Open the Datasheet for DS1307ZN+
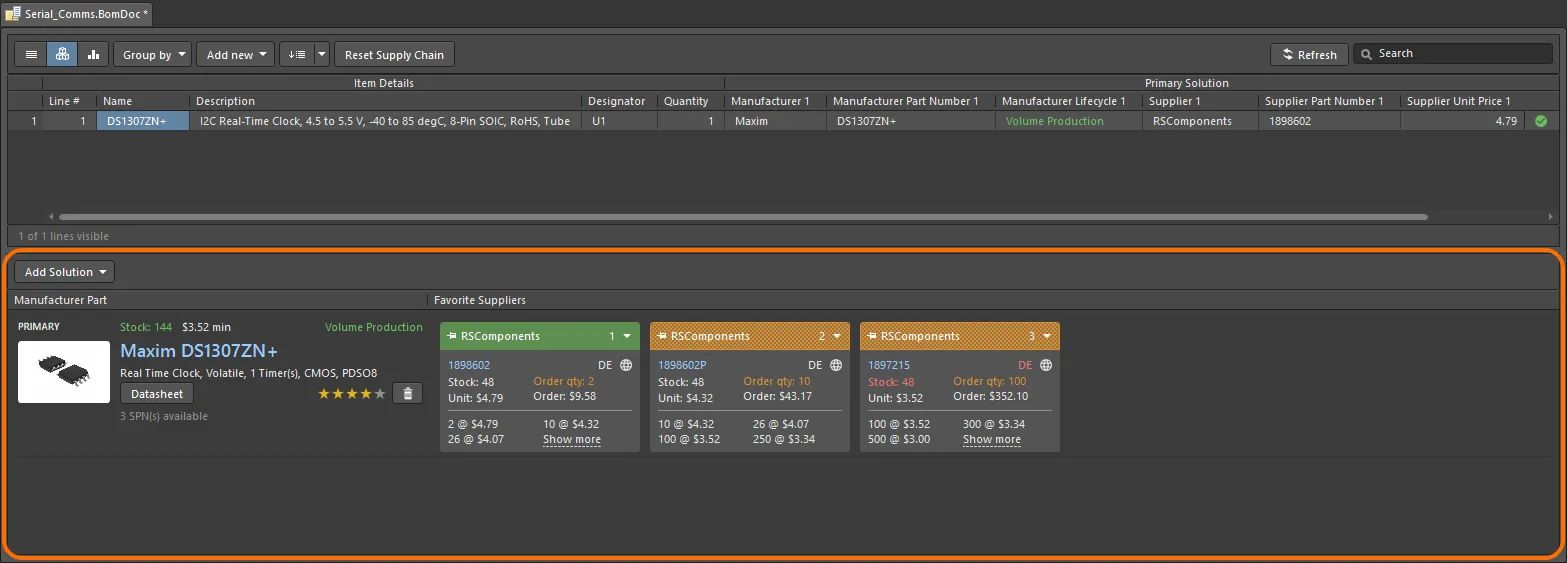The width and height of the screenshot is (1567, 563). pos(157,394)
